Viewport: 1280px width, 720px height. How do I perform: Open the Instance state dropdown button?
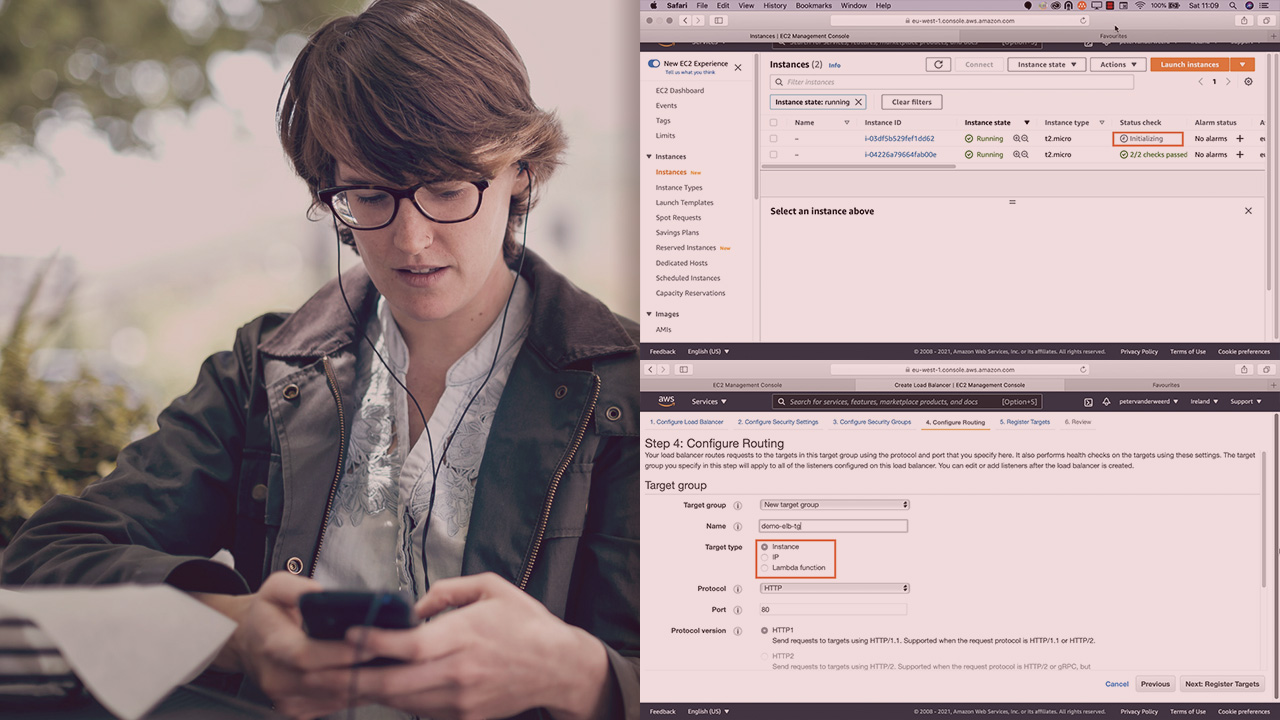(1046, 64)
